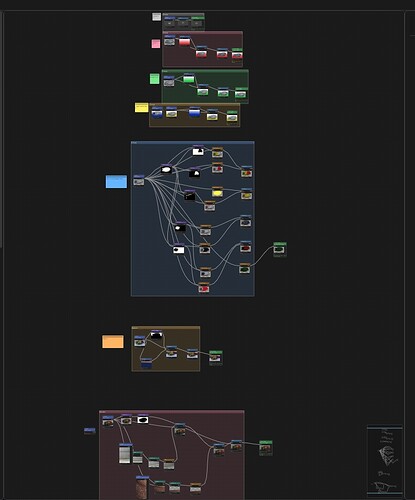Image resolution: width=415 pixels, height=500 pixels.
Task: Select the source input node fanning wires in the blue frame
Action: pyautogui.click(x=139, y=180)
